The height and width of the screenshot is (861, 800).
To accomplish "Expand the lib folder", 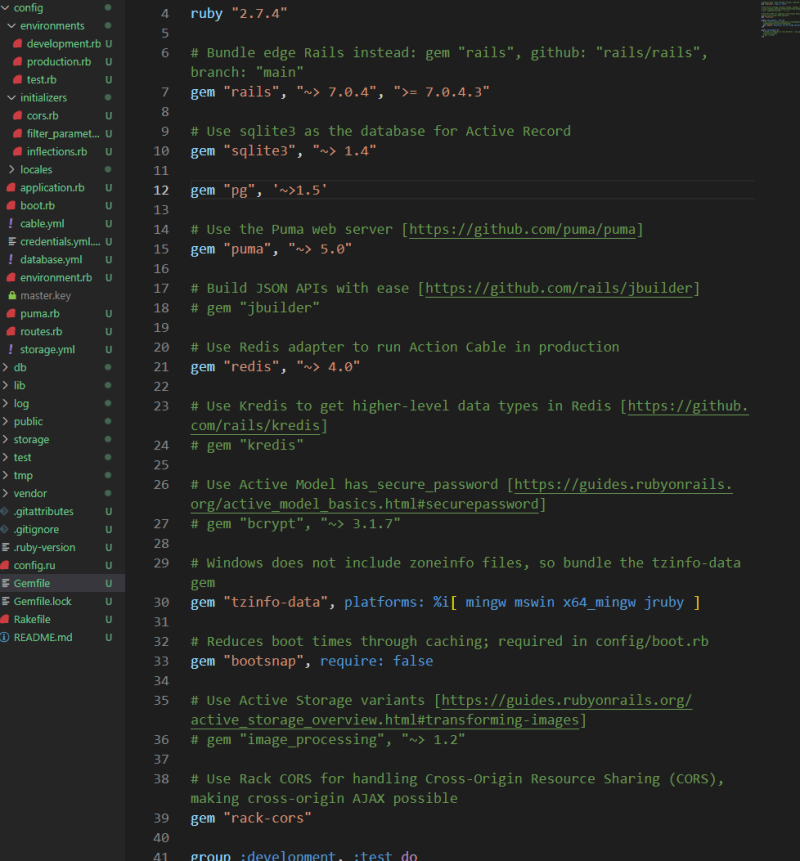I will tap(5, 385).
